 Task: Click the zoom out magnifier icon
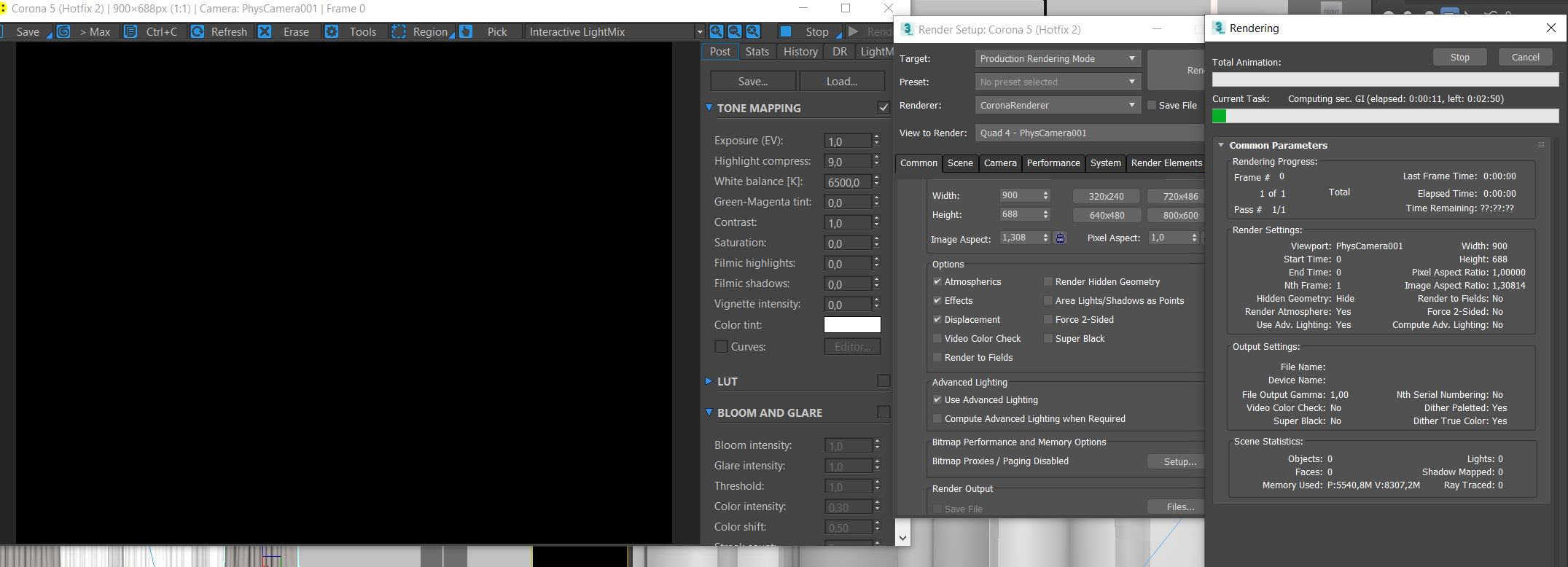pyautogui.click(x=735, y=31)
